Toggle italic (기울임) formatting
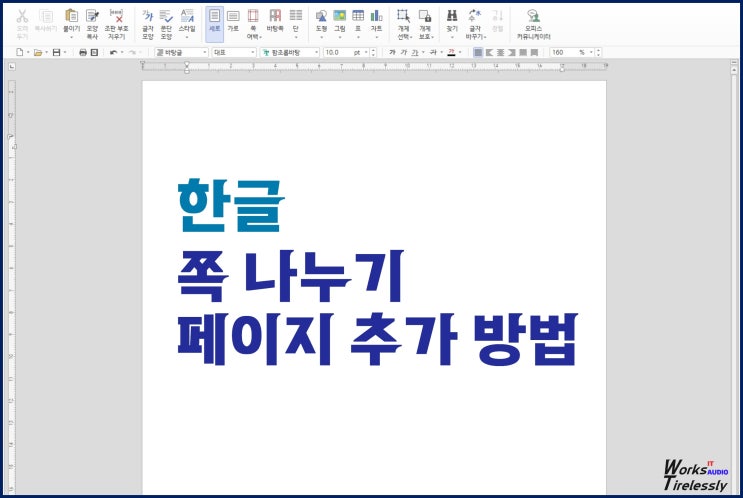The width and height of the screenshot is (743, 498). tap(403, 52)
